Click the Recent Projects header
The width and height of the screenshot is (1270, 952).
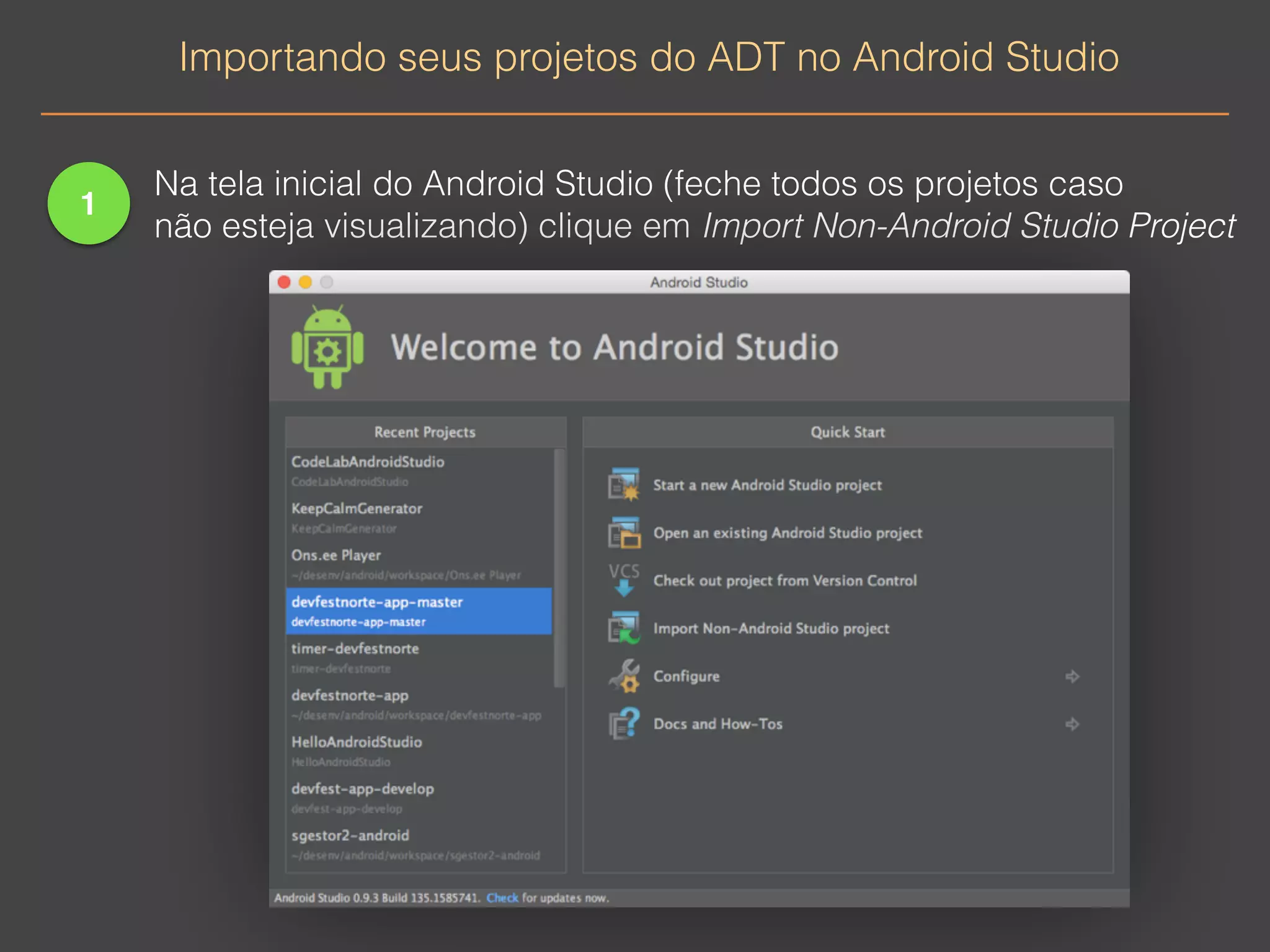click(425, 432)
